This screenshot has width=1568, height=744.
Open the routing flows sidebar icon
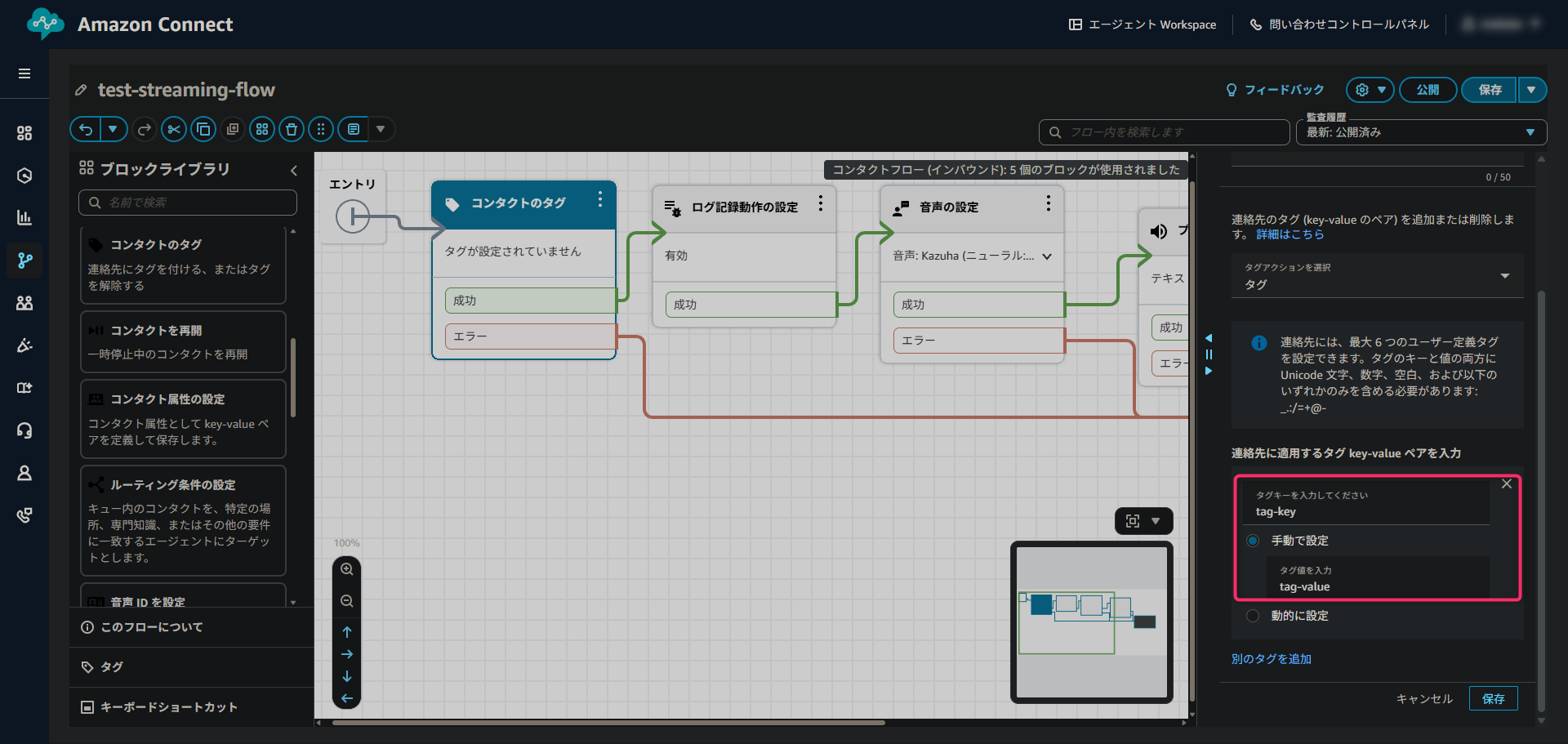click(x=24, y=261)
